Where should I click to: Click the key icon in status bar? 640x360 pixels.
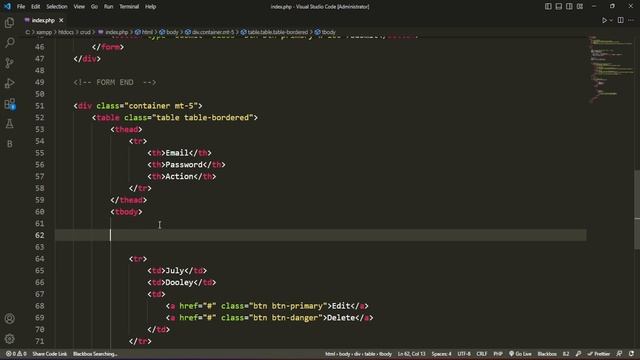(x=578, y=354)
